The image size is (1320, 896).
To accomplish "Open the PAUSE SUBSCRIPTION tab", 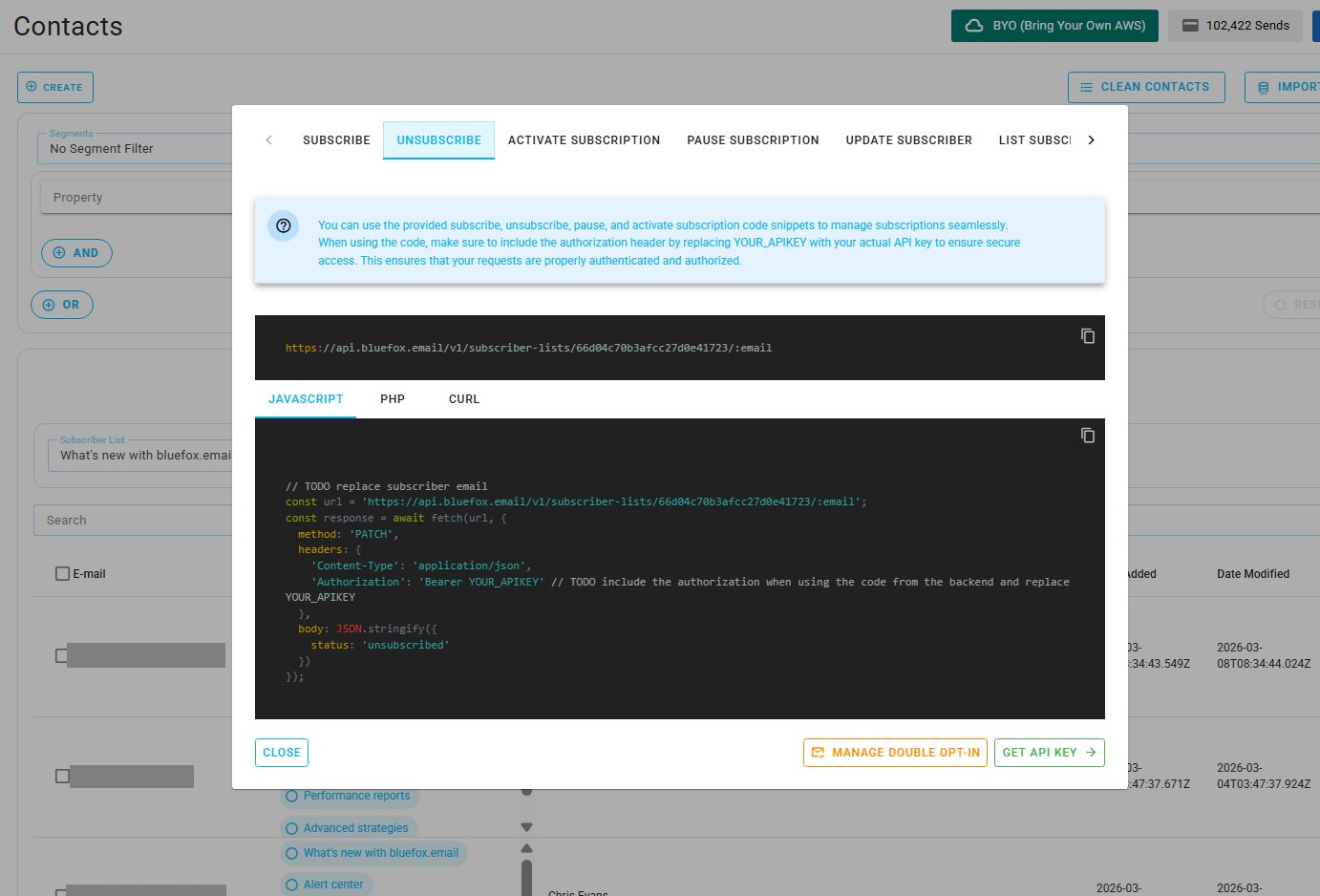I will coord(753,139).
